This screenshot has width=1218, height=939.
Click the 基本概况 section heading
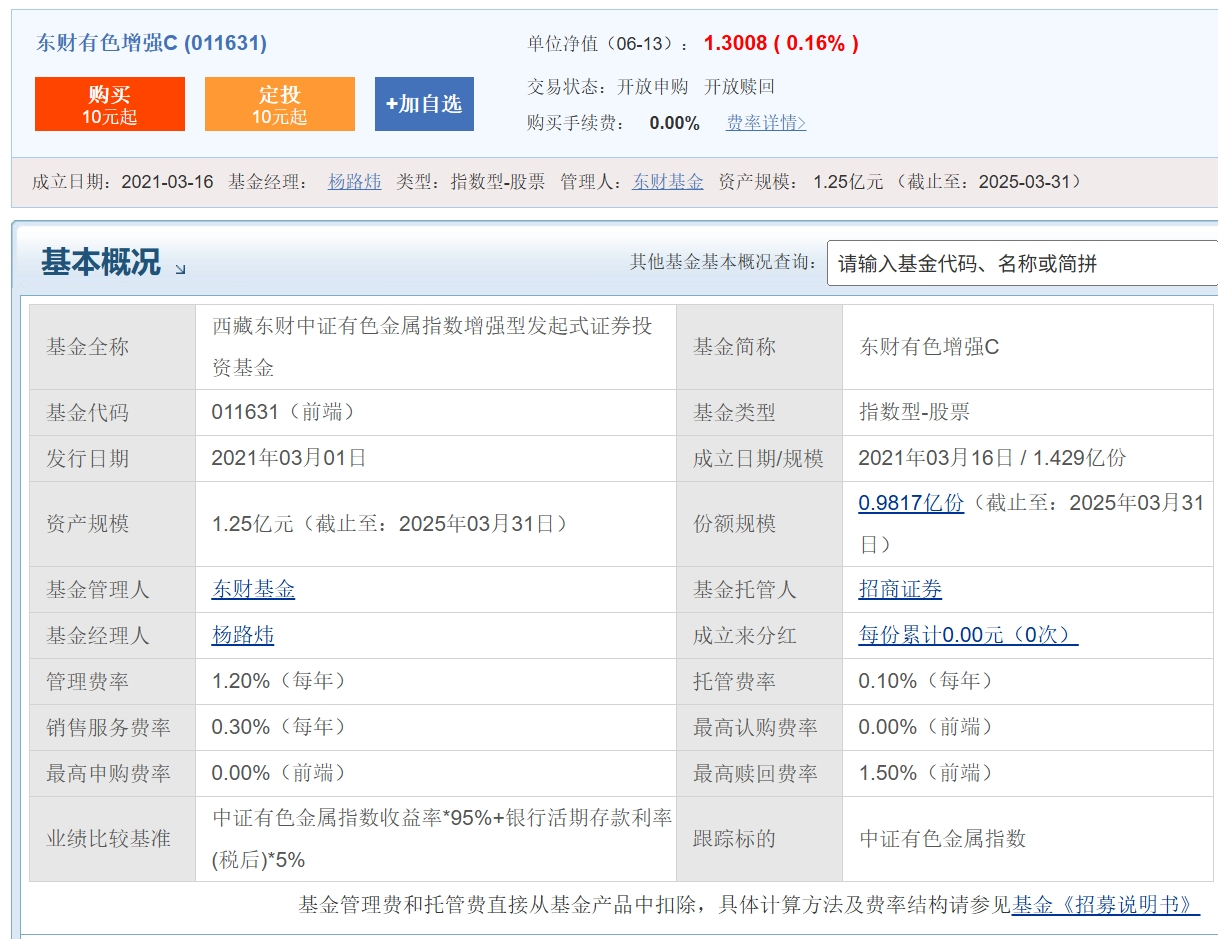click(100, 262)
